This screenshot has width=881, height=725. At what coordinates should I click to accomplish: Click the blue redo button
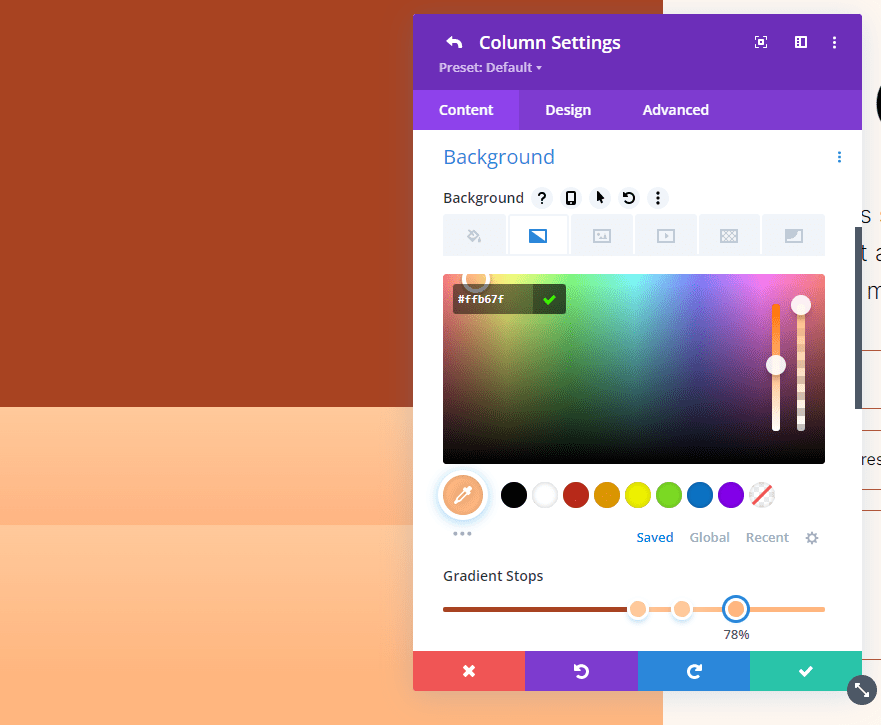[x=694, y=671]
